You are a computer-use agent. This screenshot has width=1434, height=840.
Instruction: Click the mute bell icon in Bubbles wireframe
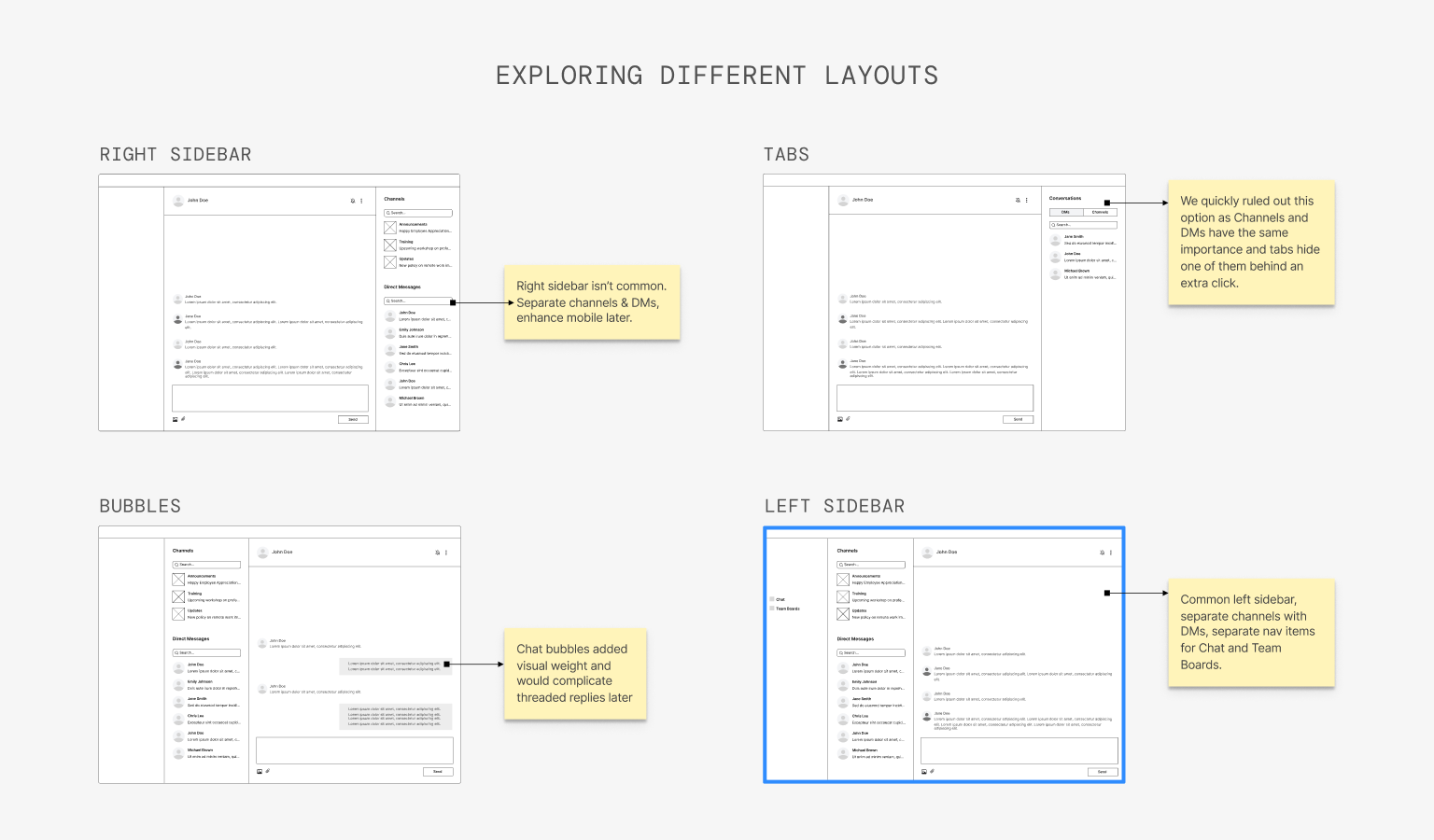point(437,553)
